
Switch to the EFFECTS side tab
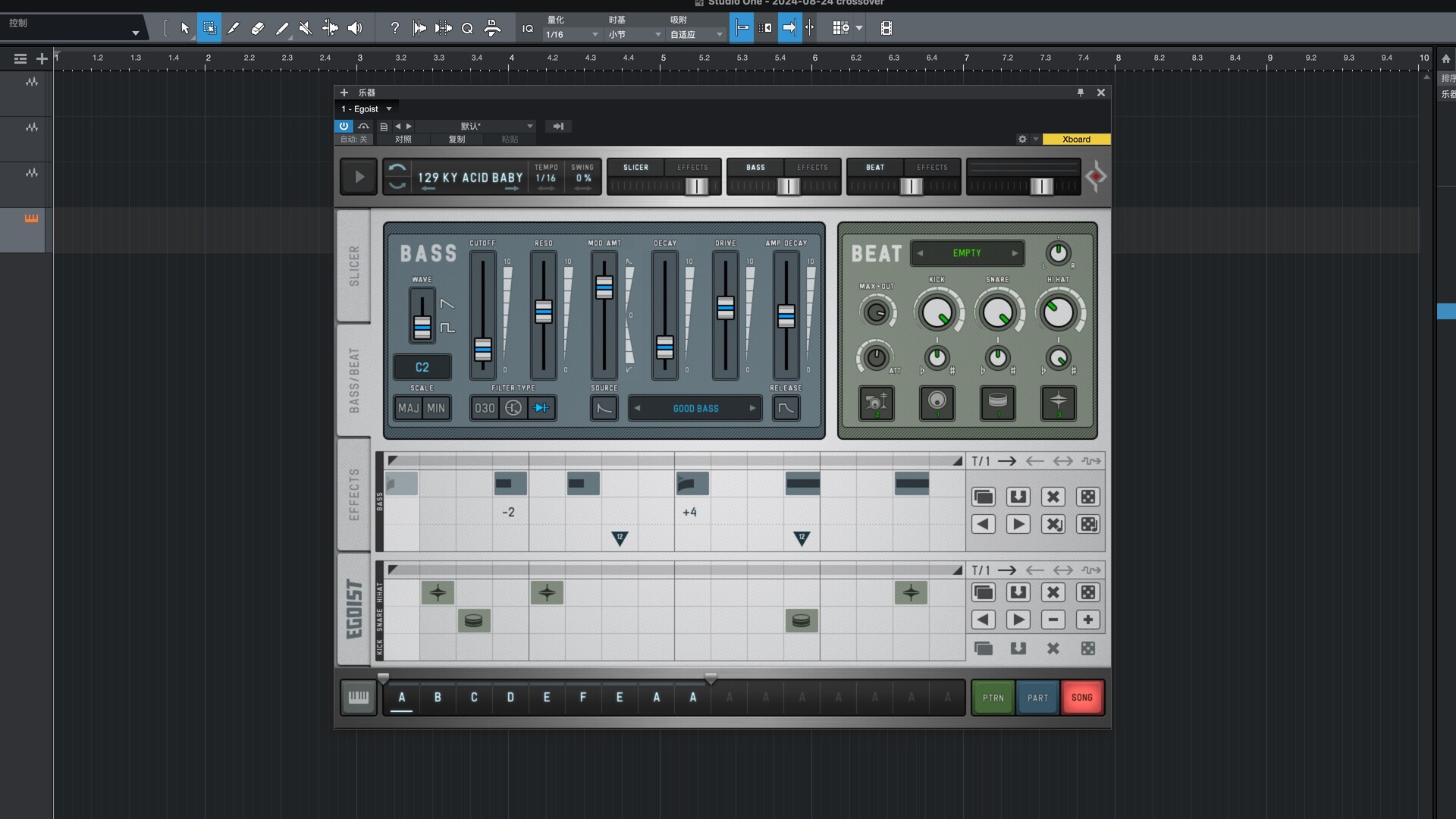point(353,494)
